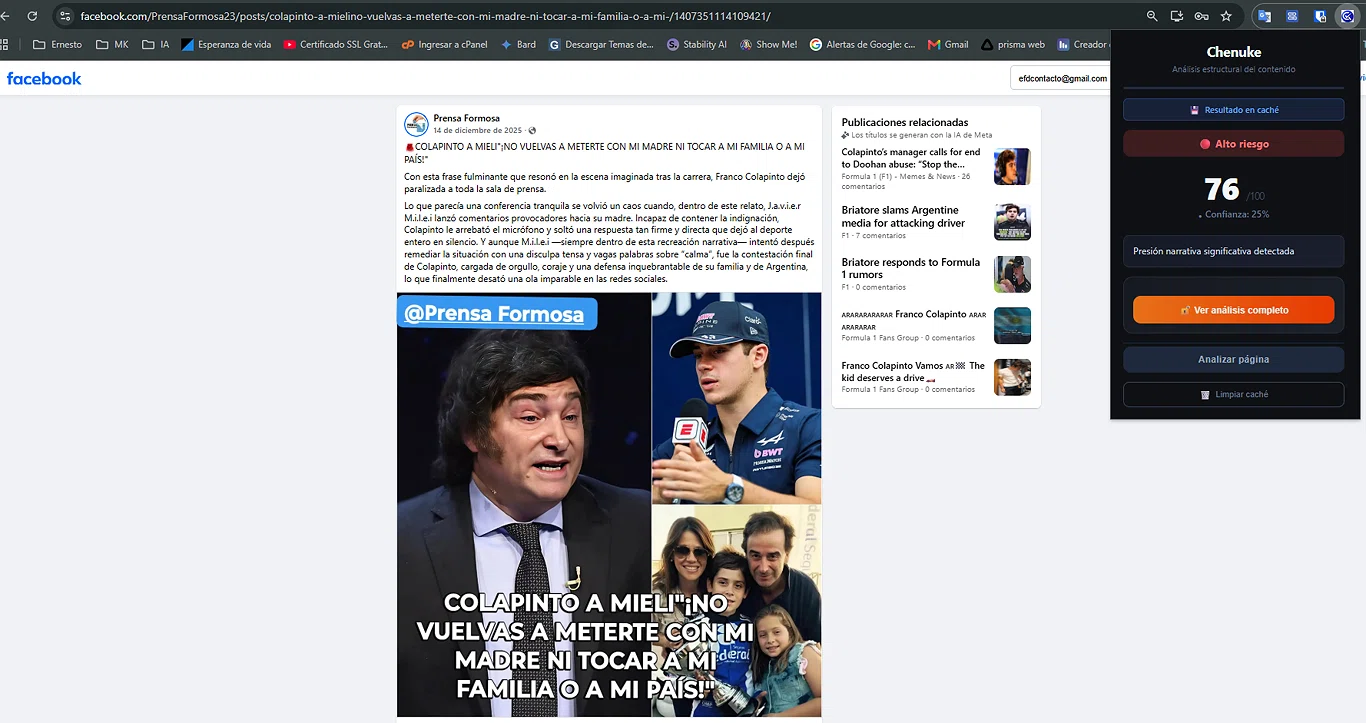Open the MK bookmarks folder
The width and height of the screenshot is (1366, 723).
pyautogui.click(x=112, y=44)
